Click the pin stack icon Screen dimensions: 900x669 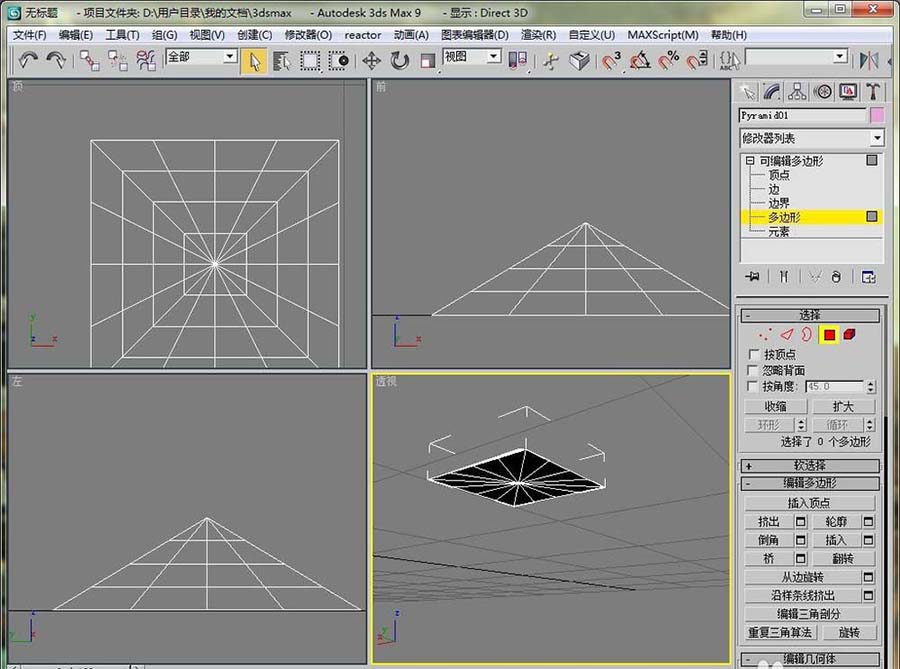[x=752, y=276]
